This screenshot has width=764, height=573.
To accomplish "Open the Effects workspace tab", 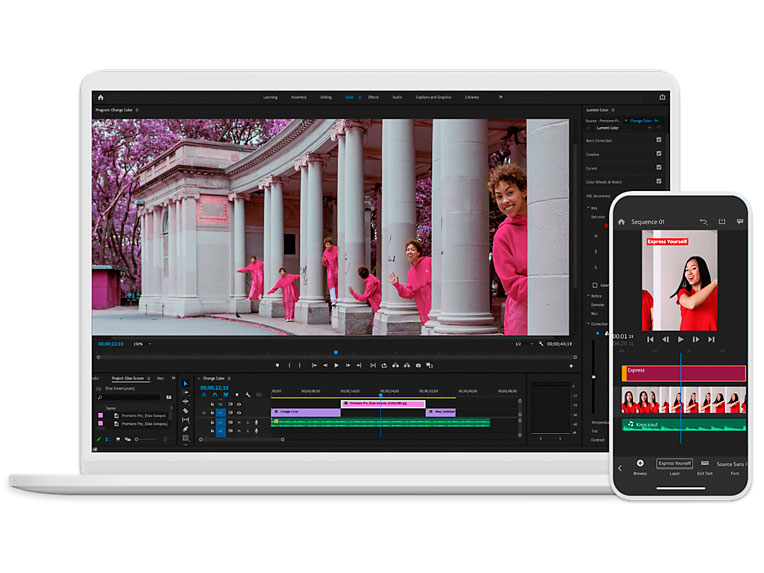I will pos(373,97).
